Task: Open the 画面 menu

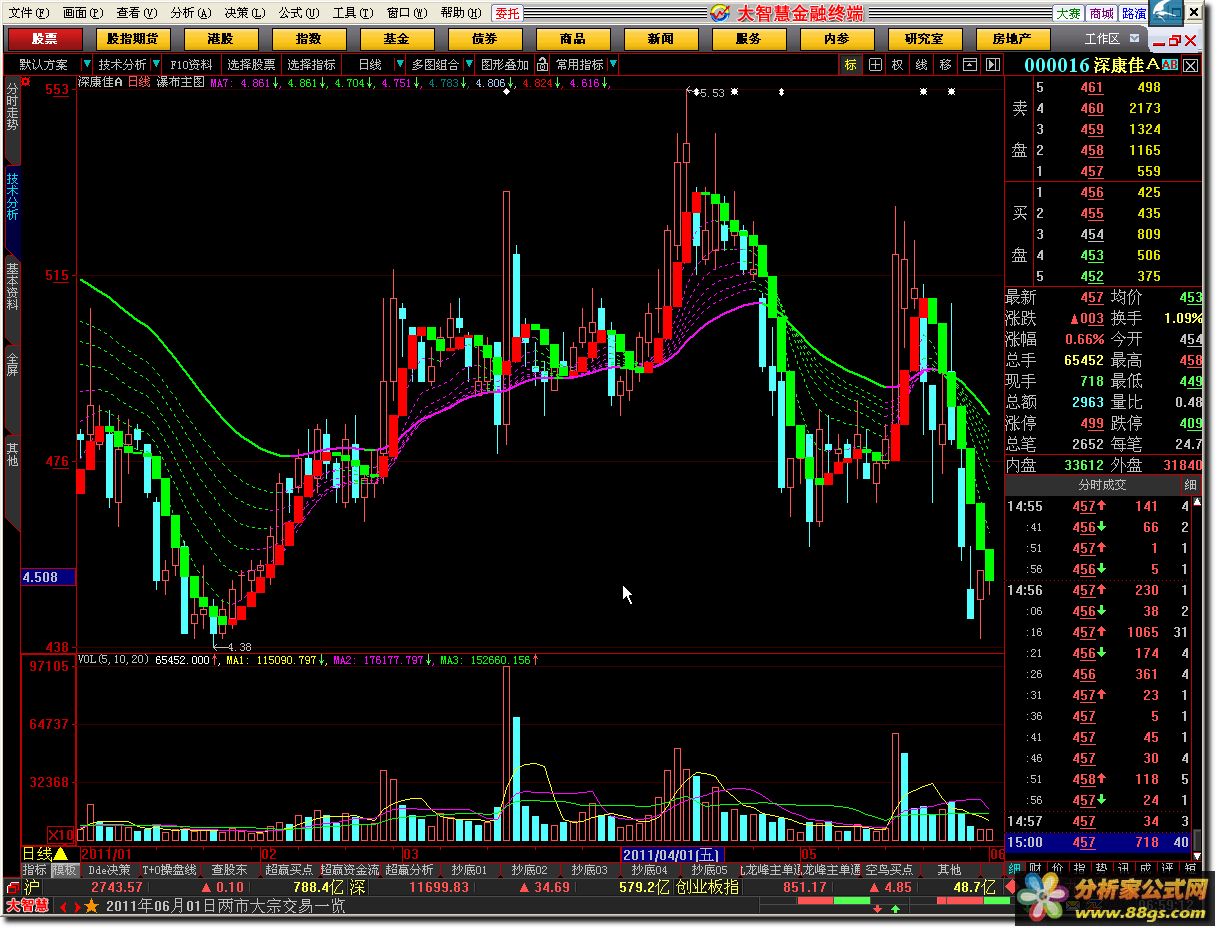Action: pyautogui.click(x=82, y=12)
